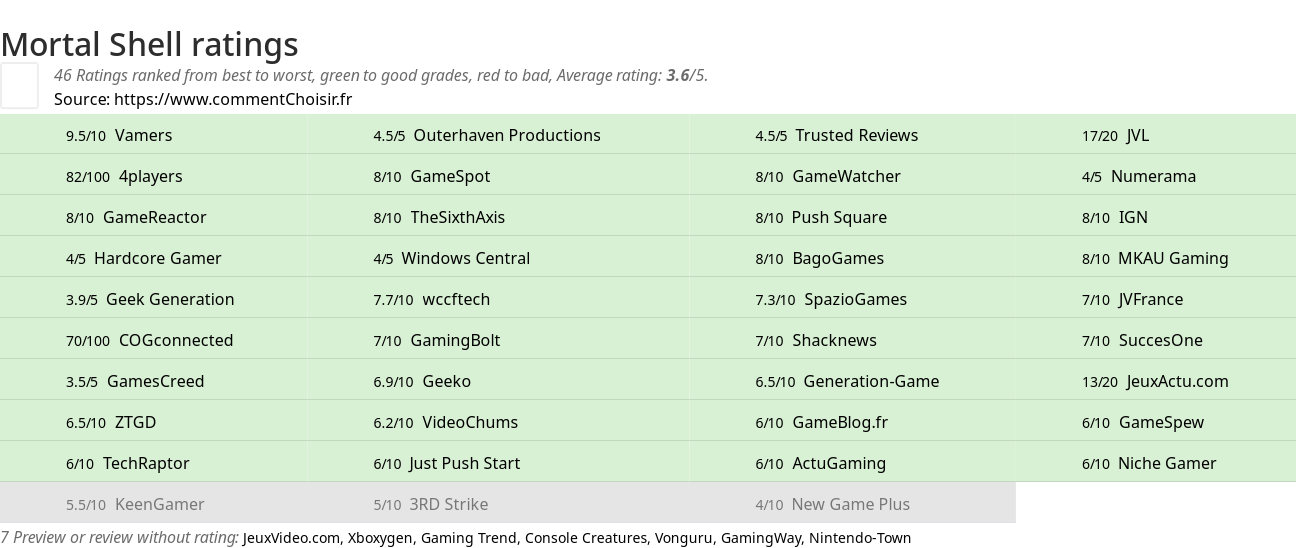Select TheSixthAxis 8/10 entry
This screenshot has width=1296, height=548.
click(x=439, y=217)
